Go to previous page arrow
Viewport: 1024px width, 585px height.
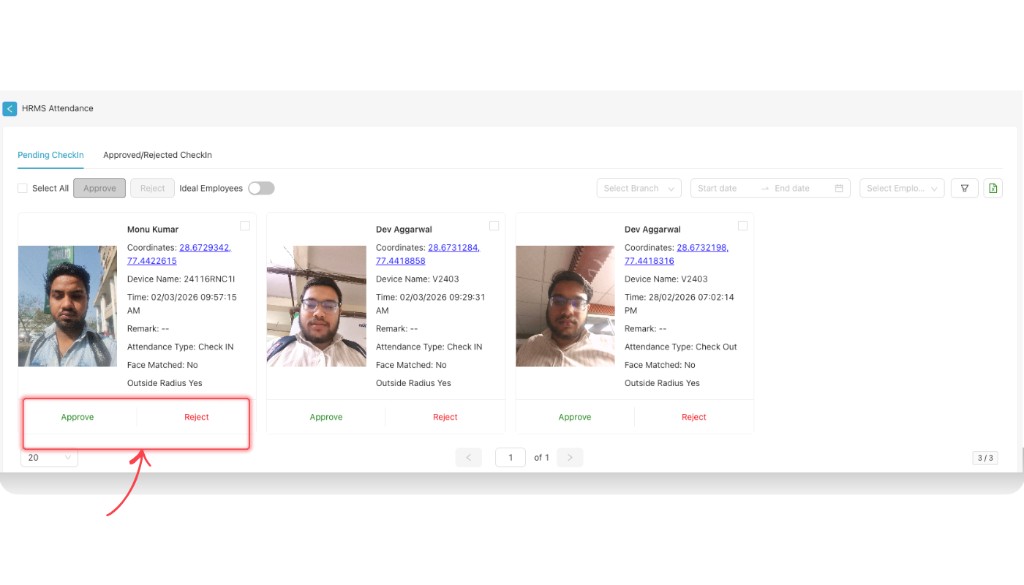coord(468,457)
